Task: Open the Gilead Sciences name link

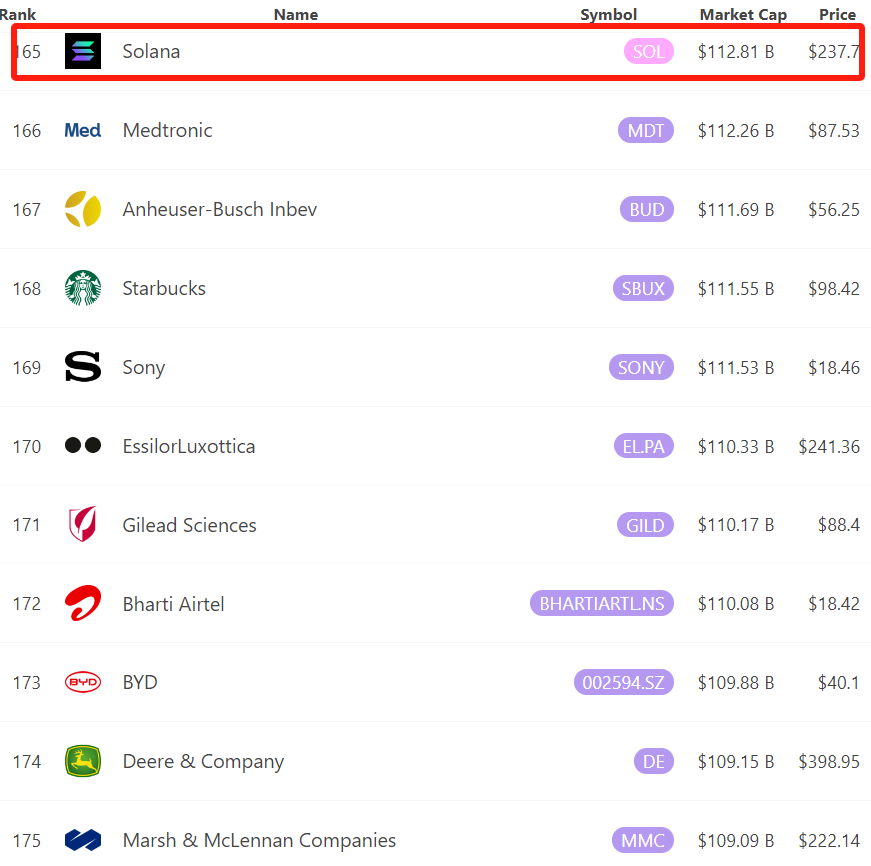Action: point(189,525)
